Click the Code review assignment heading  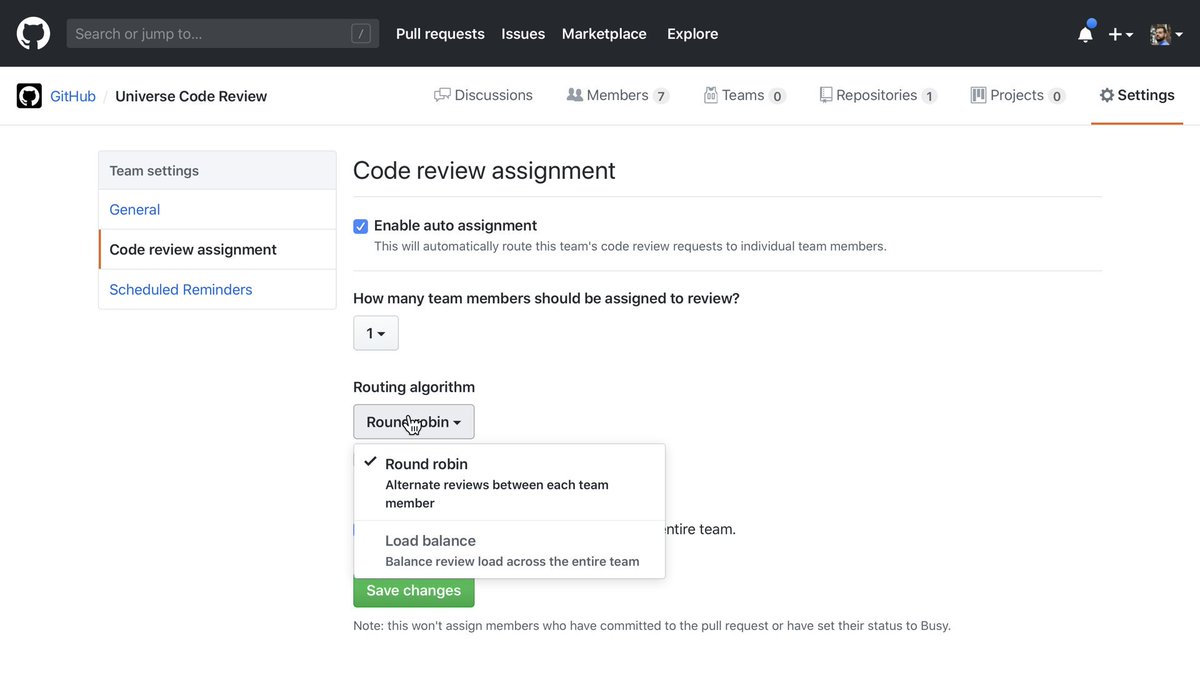tap(484, 171)
